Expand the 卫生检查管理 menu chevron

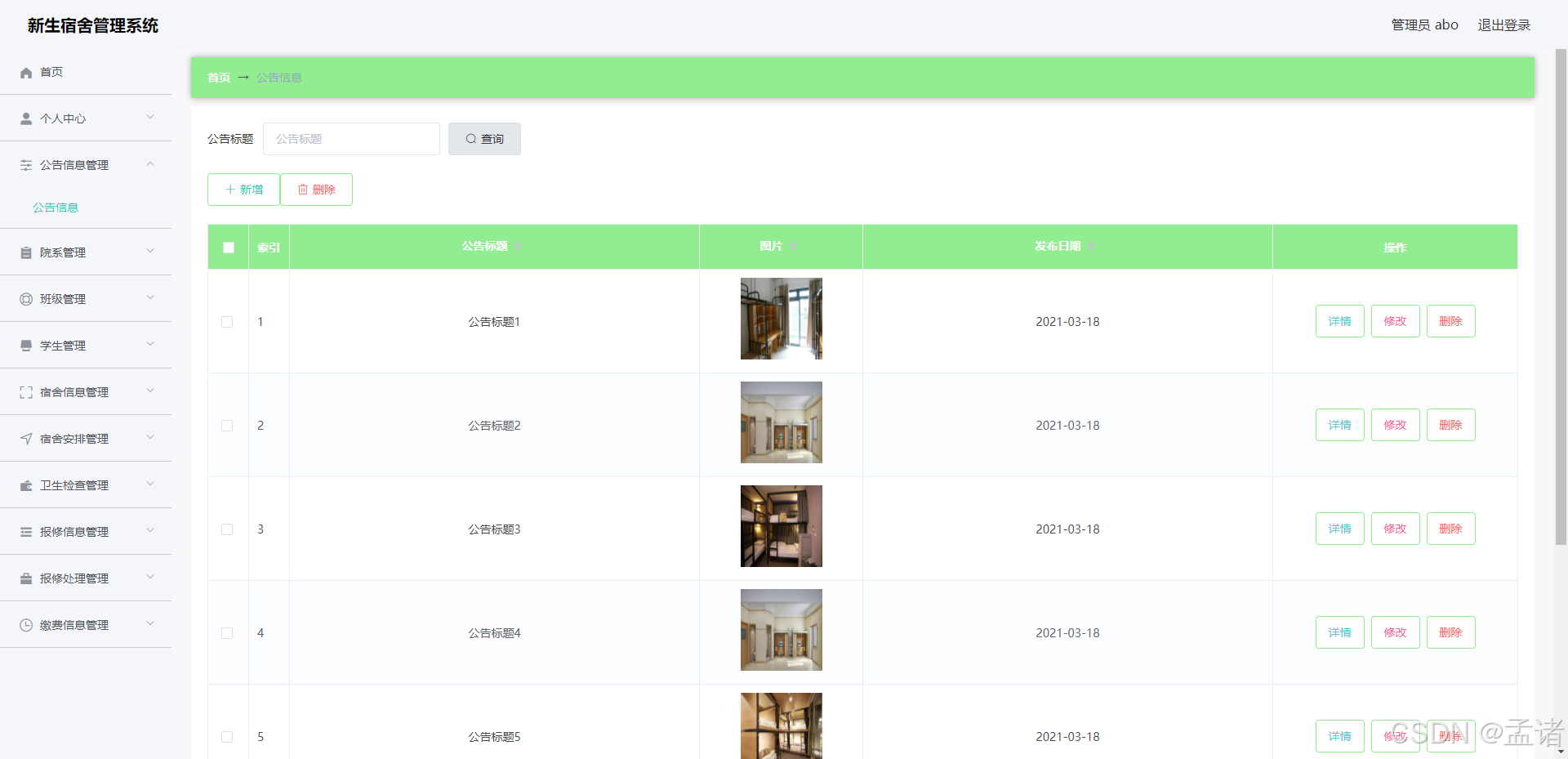[x=150, y=484]
